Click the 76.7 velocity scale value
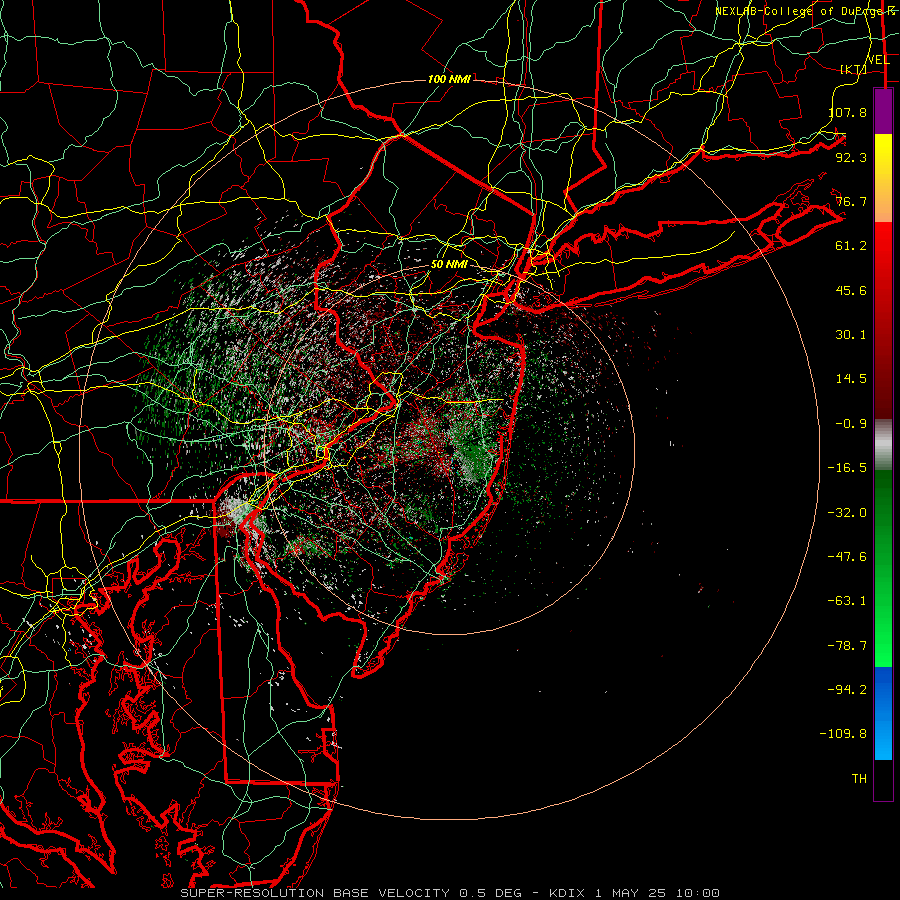 coord(851,201)
